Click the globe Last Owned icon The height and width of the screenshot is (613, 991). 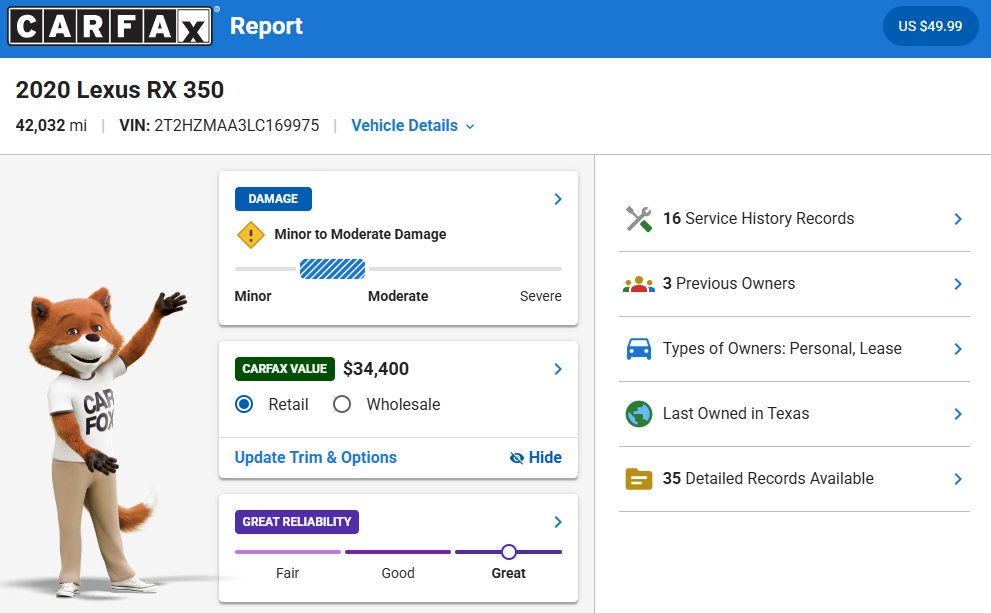click(x=639, y=414)
